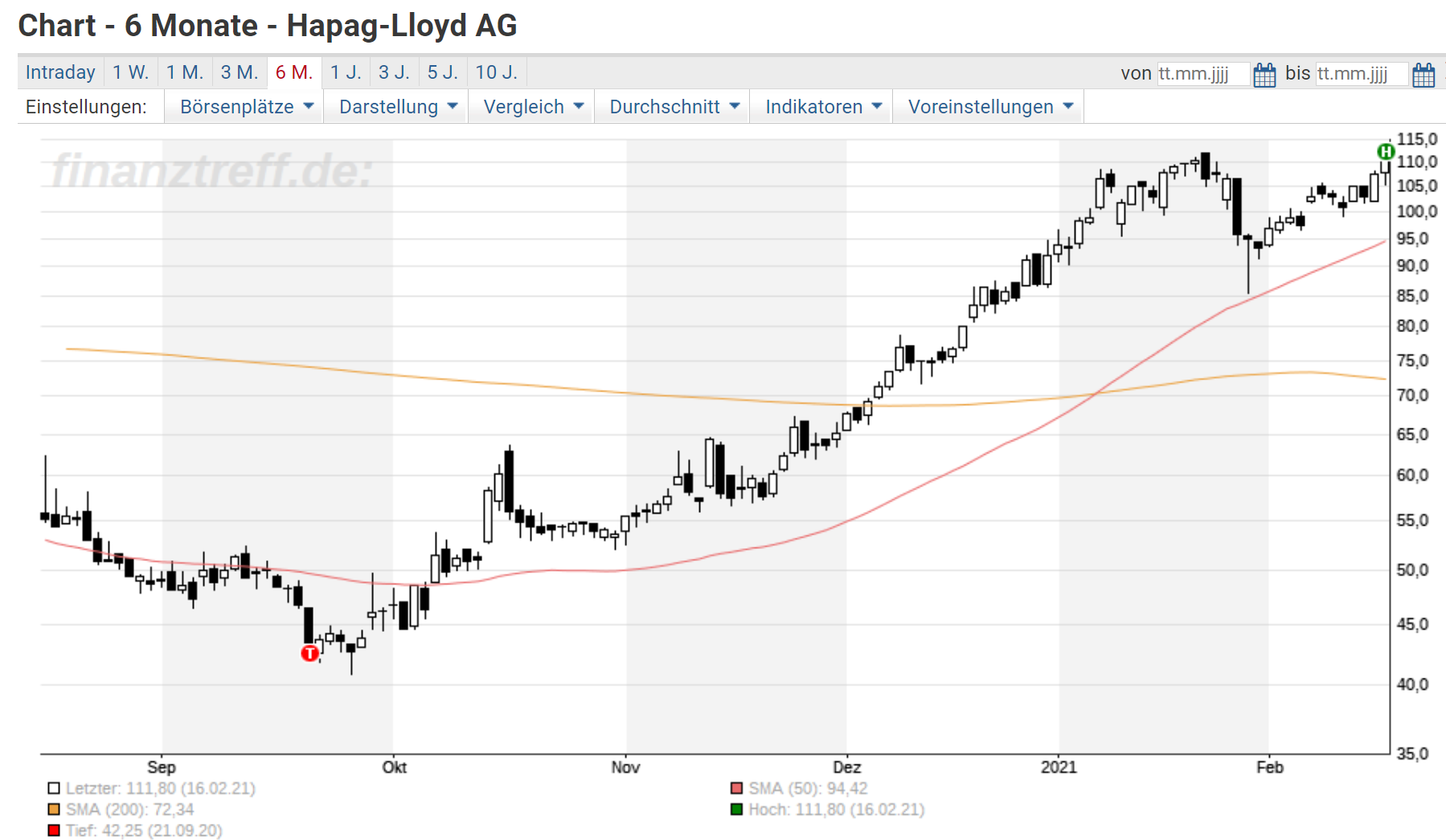Click the 70,0 price axis label
Screen dimensions: 1446x840
1412,395
